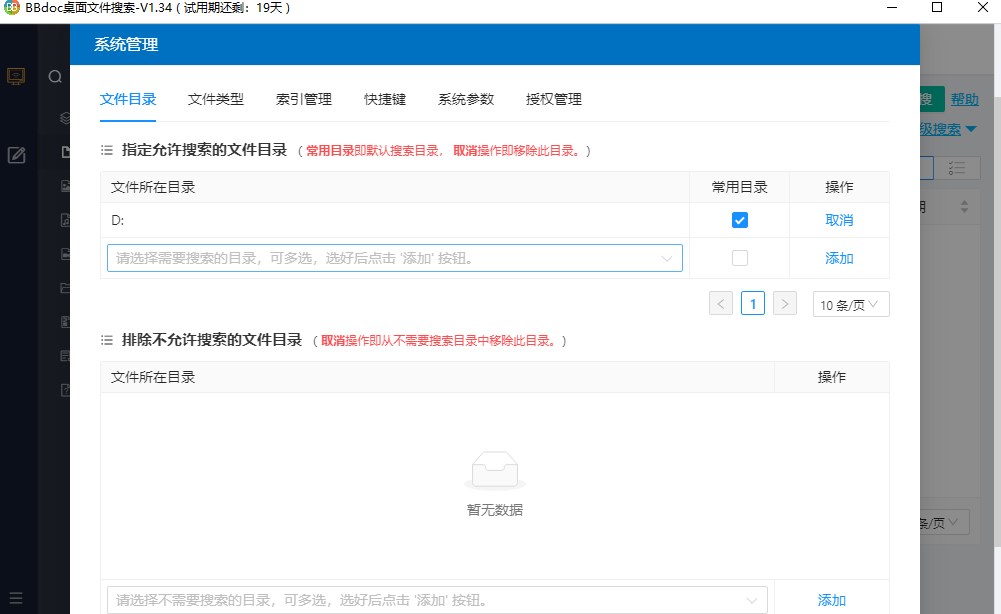Click 取消 to remove D: directory
Viewport: 1001px width, 614px height.
coord(839,220)
